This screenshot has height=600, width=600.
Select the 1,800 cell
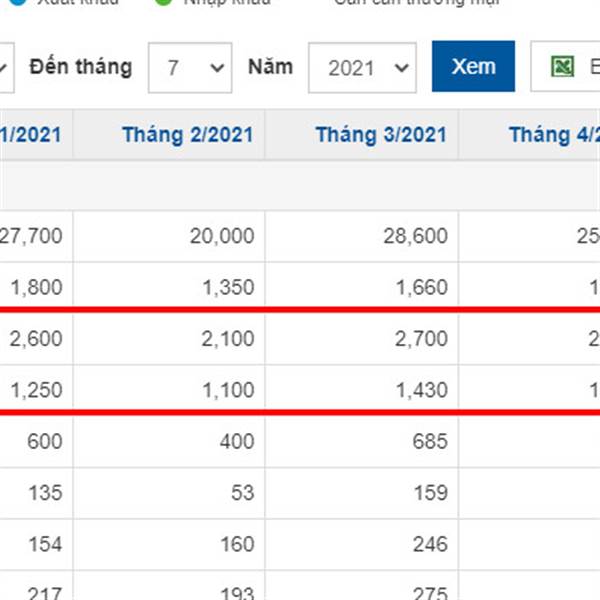(x=36, y=287)
